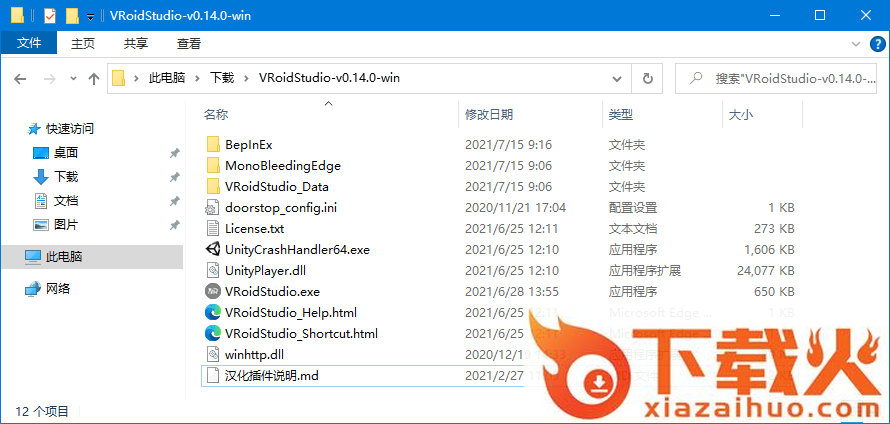Unpin 图片 using its pin icon
Image resolution: width=890 pixels, height=424 pixels.
[x=174, y=225]
